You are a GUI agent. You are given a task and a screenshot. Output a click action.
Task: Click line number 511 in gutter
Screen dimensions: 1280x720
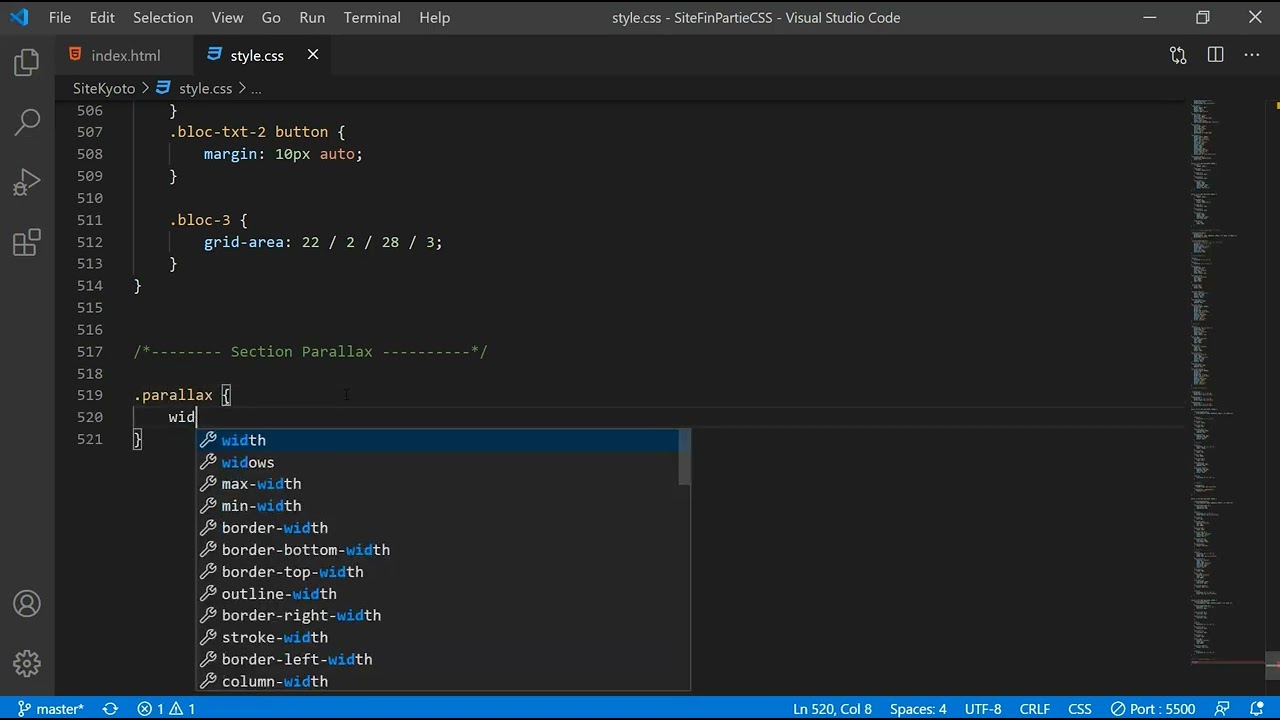coord(90,220)
